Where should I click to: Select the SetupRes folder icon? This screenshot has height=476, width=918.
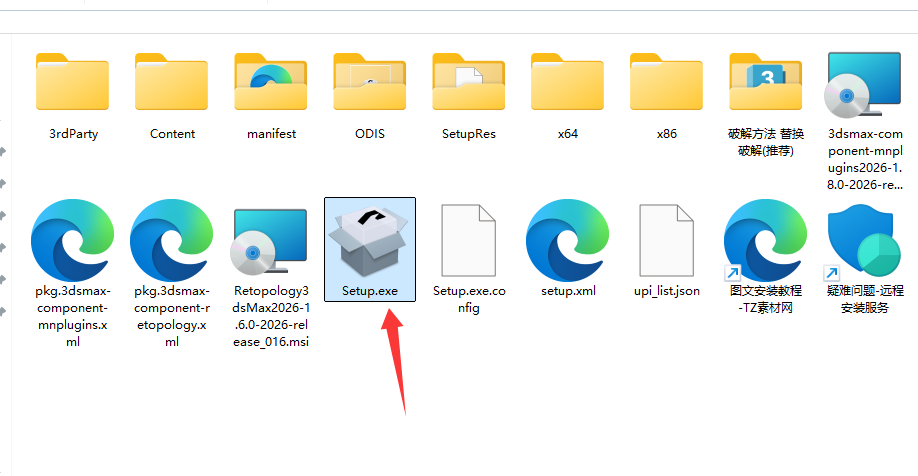tap(468, 81)
